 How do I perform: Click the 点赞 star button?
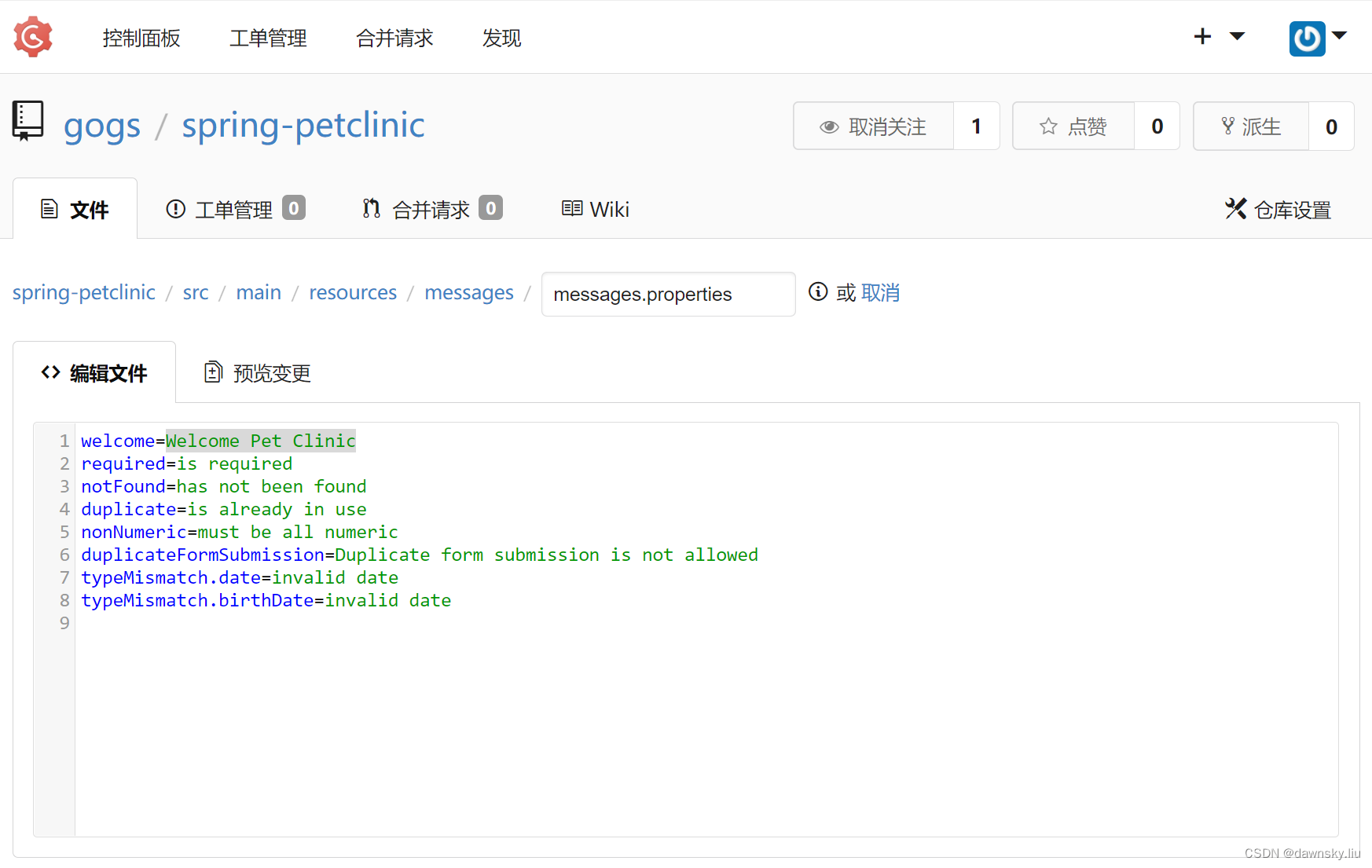[x=1073, y=126]
